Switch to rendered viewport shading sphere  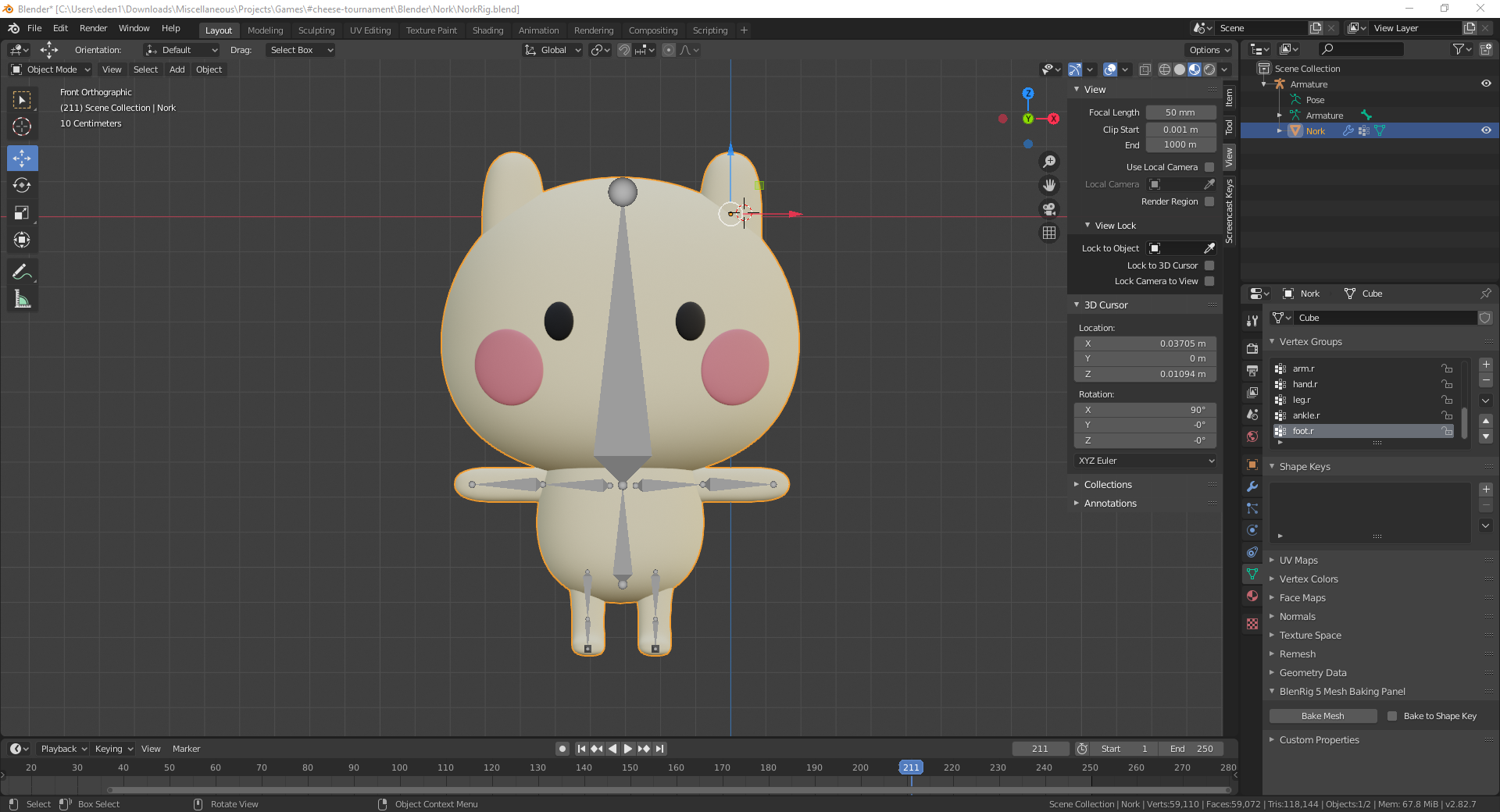pyautogui.click(x=1209, y=69)
